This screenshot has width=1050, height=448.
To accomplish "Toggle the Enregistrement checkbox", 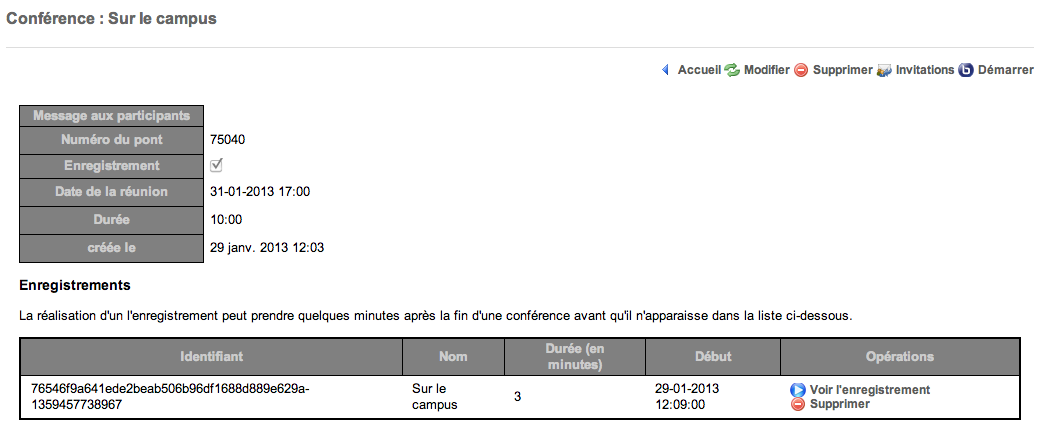I will 216,165.
